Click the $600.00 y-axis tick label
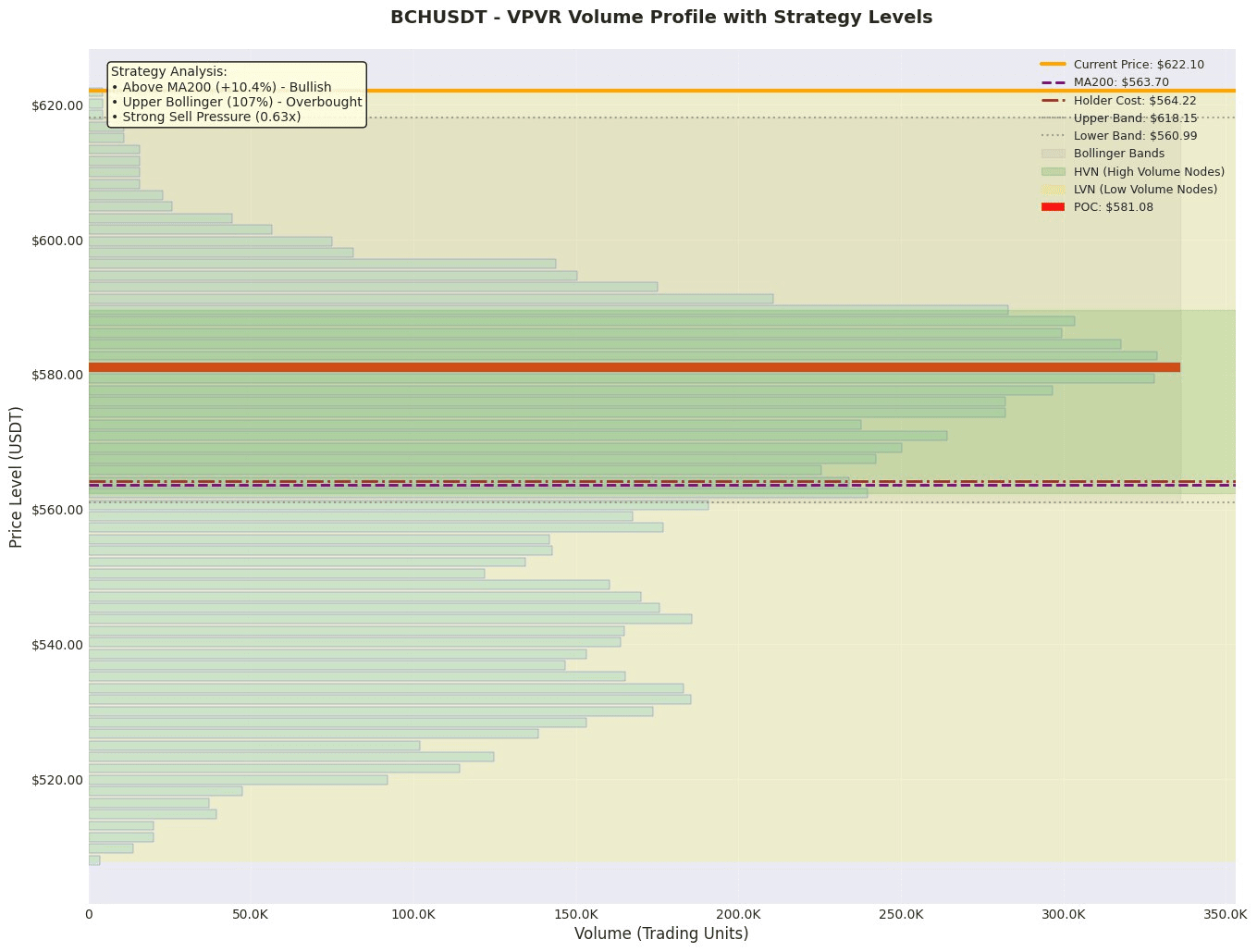 (x=57, y=241)
